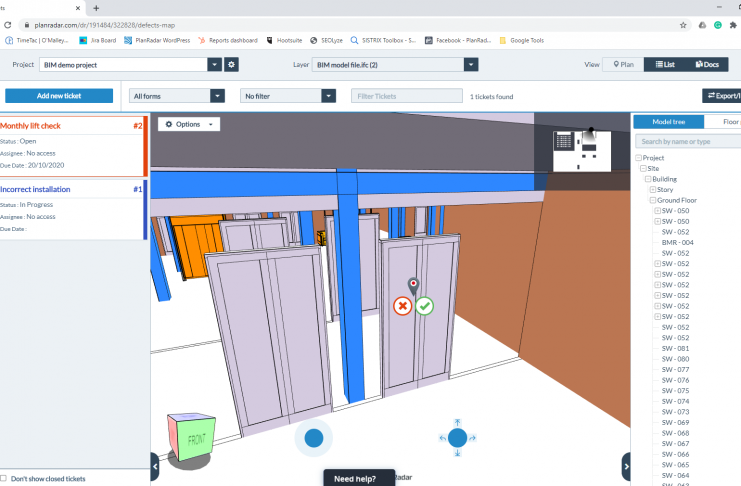Open the Options menu in viewer
The width and height of the screenshot is (741, 486).
pyautogui.click(x=189, y=124)
